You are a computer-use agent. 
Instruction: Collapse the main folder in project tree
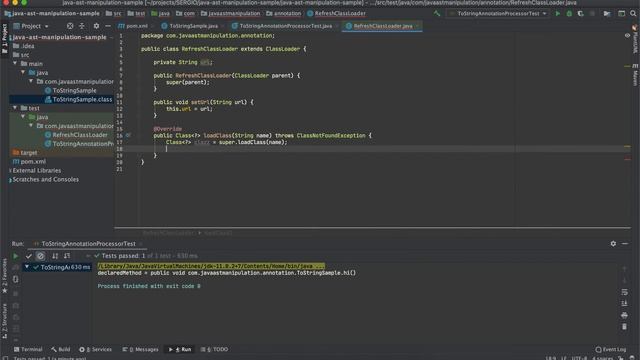pyautogui.click(x=15, y=64)
